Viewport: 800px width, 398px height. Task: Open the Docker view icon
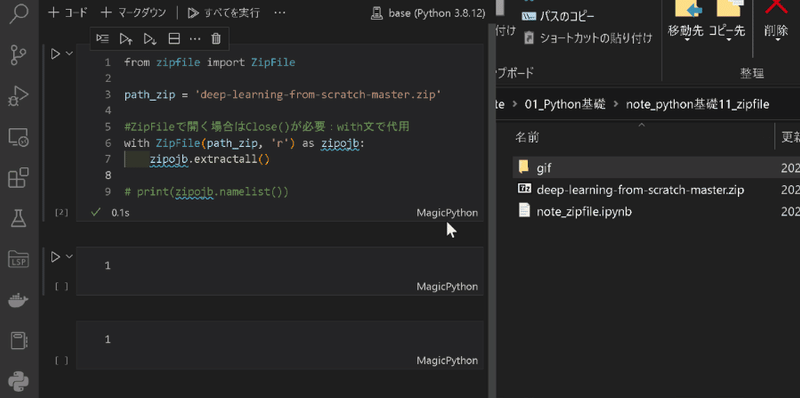click(x=19, y=301)
